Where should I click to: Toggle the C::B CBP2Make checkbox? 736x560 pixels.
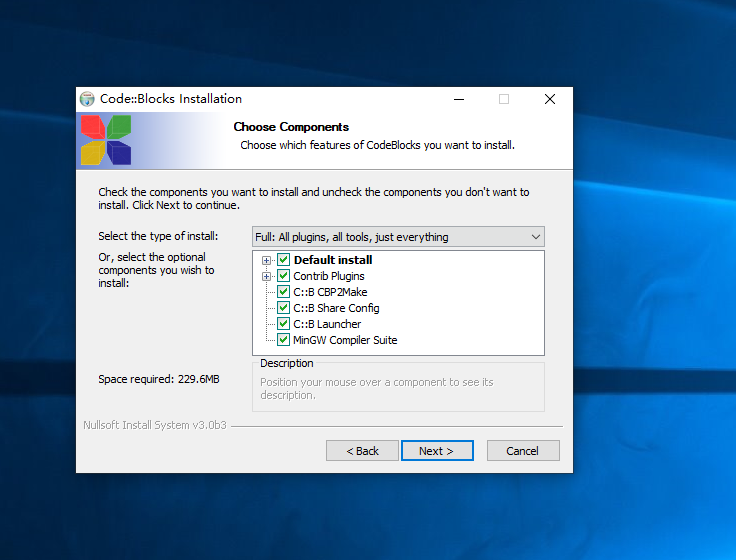pyautogui.click(x=283, y=292)
